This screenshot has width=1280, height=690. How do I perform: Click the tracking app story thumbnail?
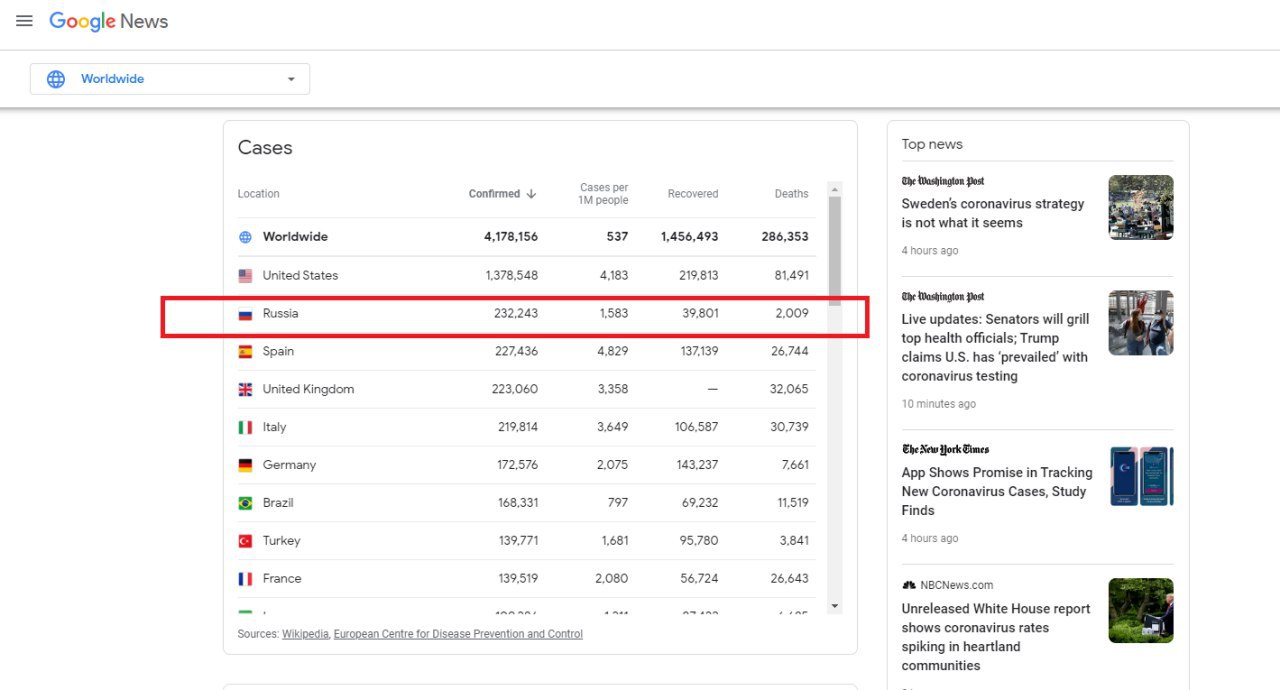[1141, 476]
